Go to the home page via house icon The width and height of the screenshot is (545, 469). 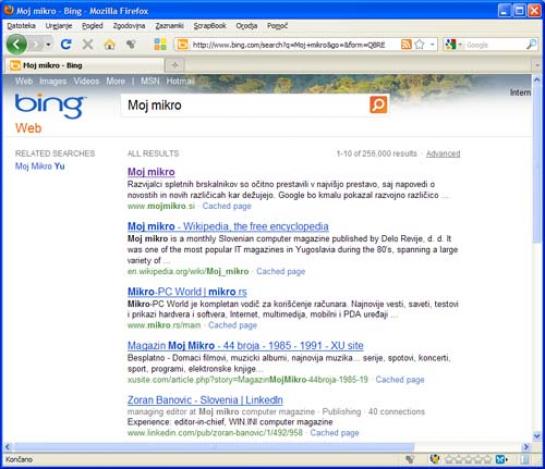[109, 45]
